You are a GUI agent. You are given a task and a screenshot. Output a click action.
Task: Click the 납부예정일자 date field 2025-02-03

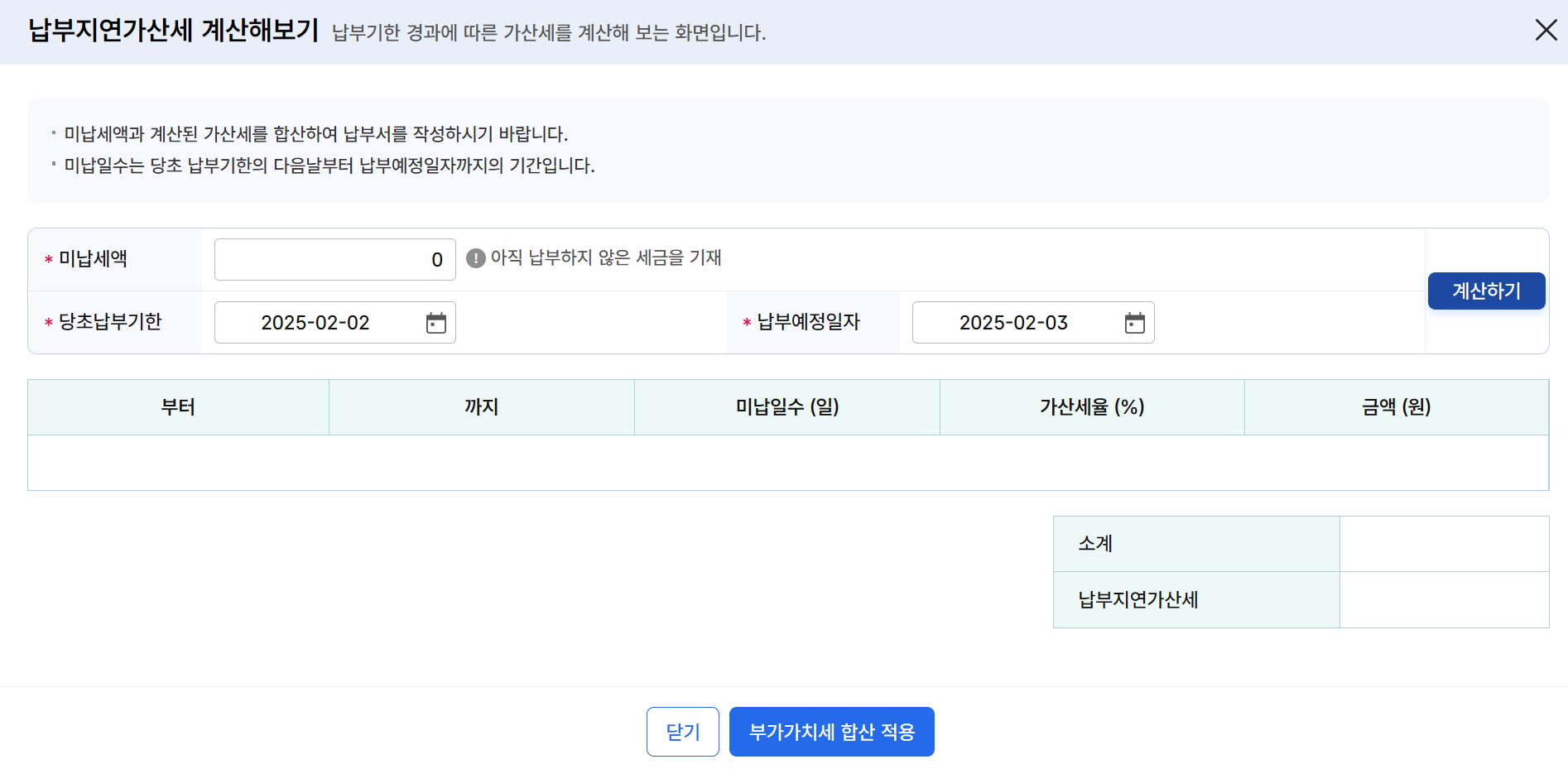click(x=1032, y=323)
